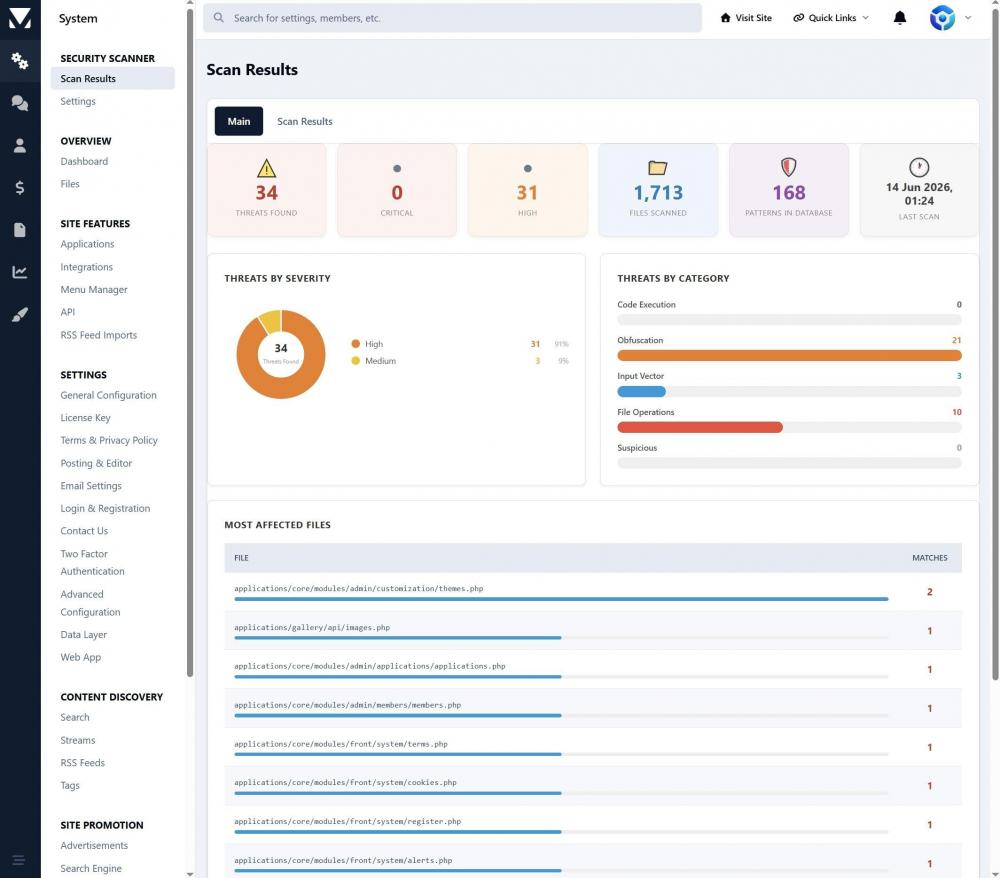The image size is (1000, 878).
Task: Open General Configuration settings link
Action: (x=108, y=395)
